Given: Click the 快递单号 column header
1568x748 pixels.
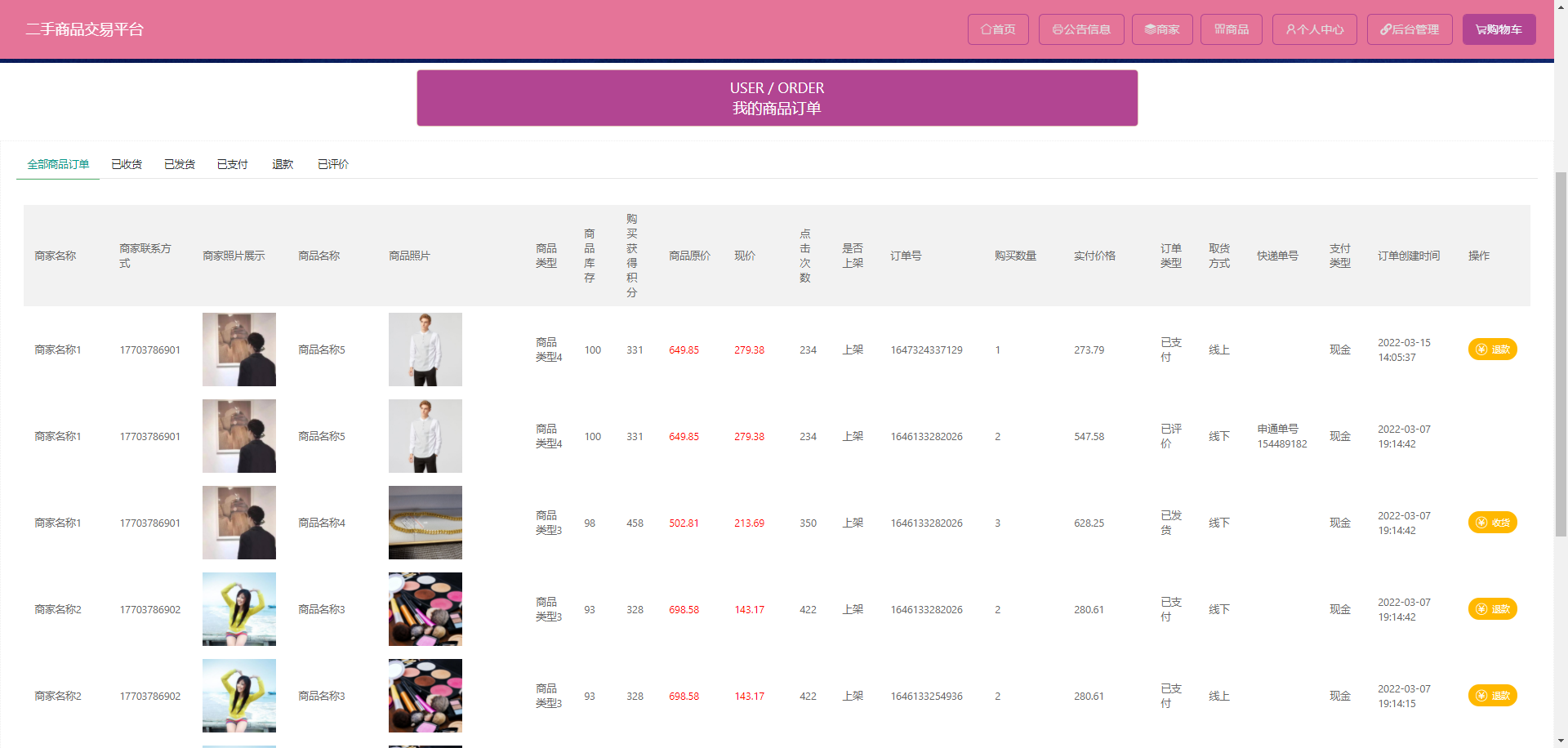Looking at the screenshot, I should [1277, 256].
